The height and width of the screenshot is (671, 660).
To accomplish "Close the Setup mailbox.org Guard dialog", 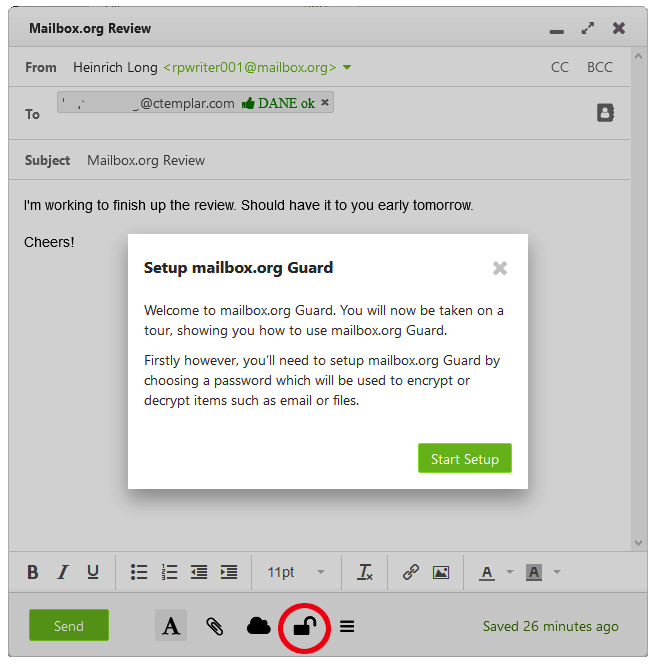I will [500, 268].
